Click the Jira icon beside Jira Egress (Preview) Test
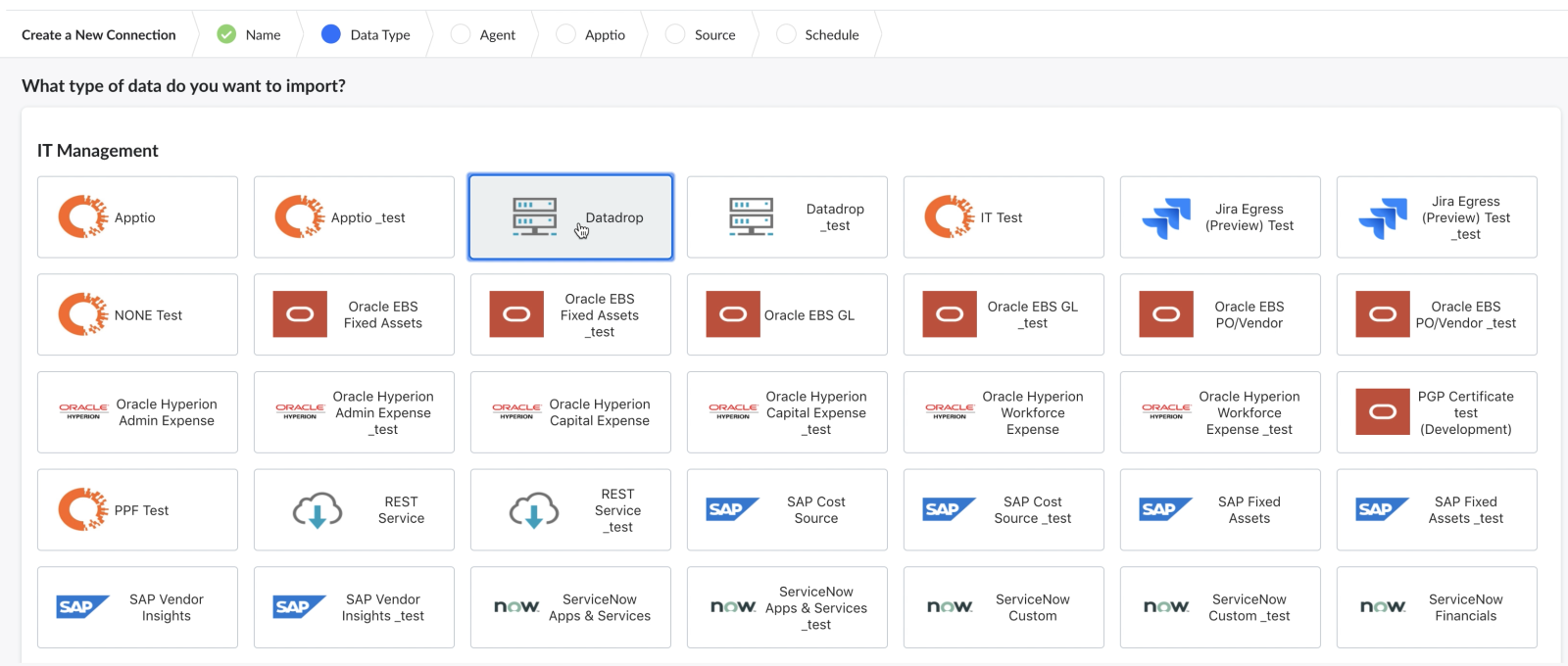The image size is (1568, 666). (x=1166, y=217)
